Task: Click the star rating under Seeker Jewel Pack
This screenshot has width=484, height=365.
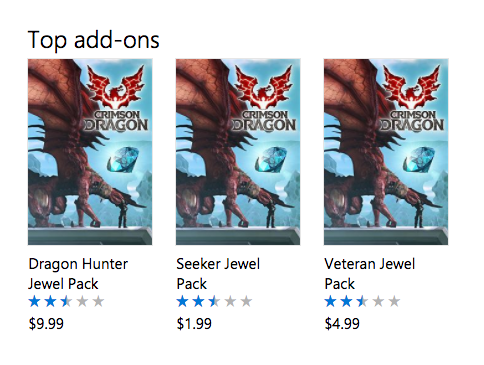Action: [214, 302]
